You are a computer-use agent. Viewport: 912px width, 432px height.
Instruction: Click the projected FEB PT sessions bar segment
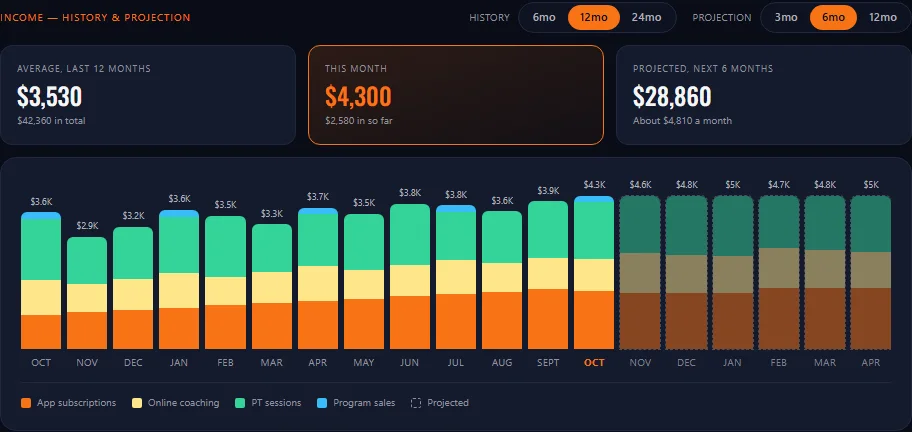[779, 222]
